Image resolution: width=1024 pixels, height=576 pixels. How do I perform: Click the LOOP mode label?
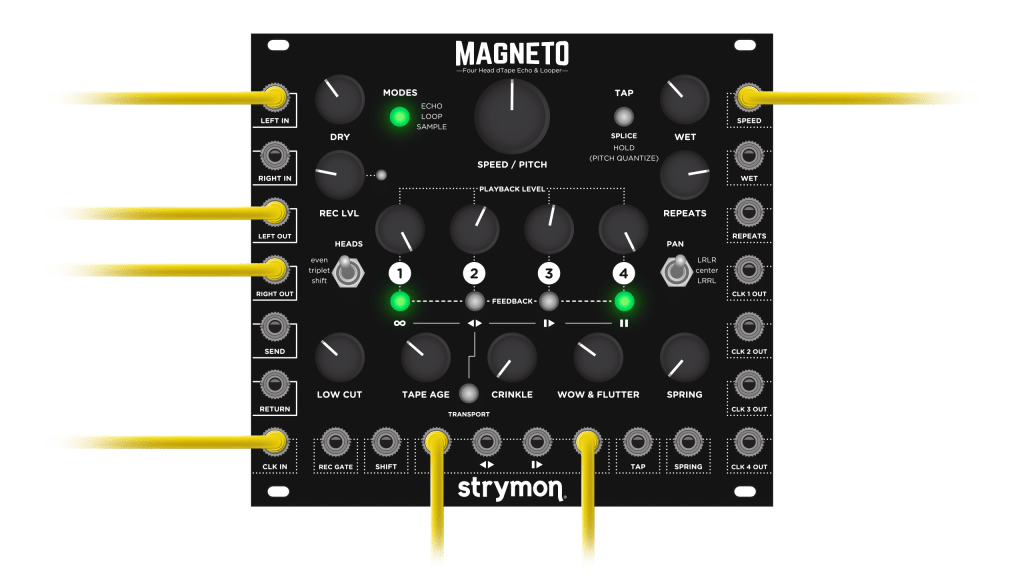tap(432, 116)
